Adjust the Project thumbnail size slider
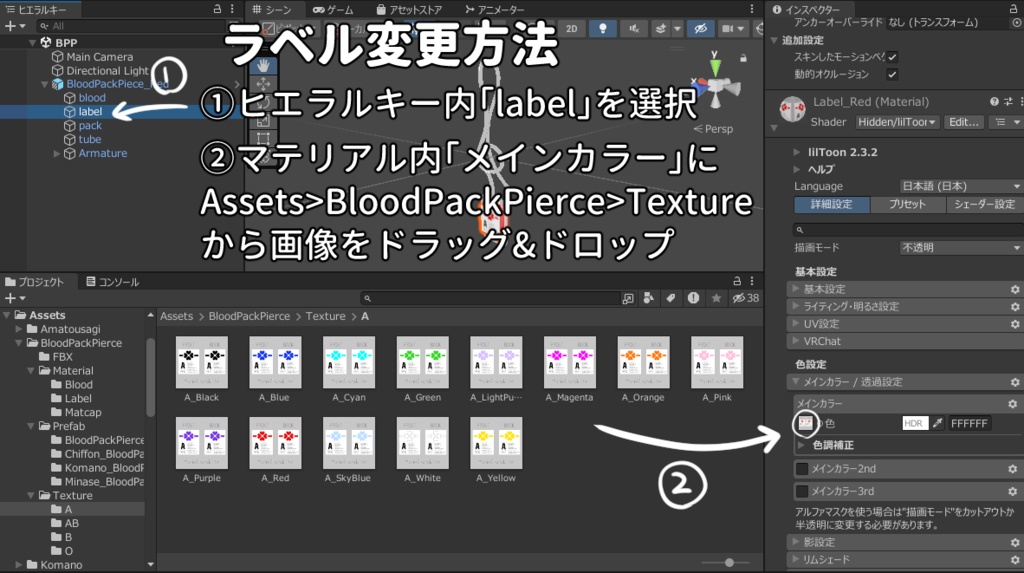Image resolution: width=1024 pixels, height=573 pixels. pyautogui.click(x=729, y=563)
